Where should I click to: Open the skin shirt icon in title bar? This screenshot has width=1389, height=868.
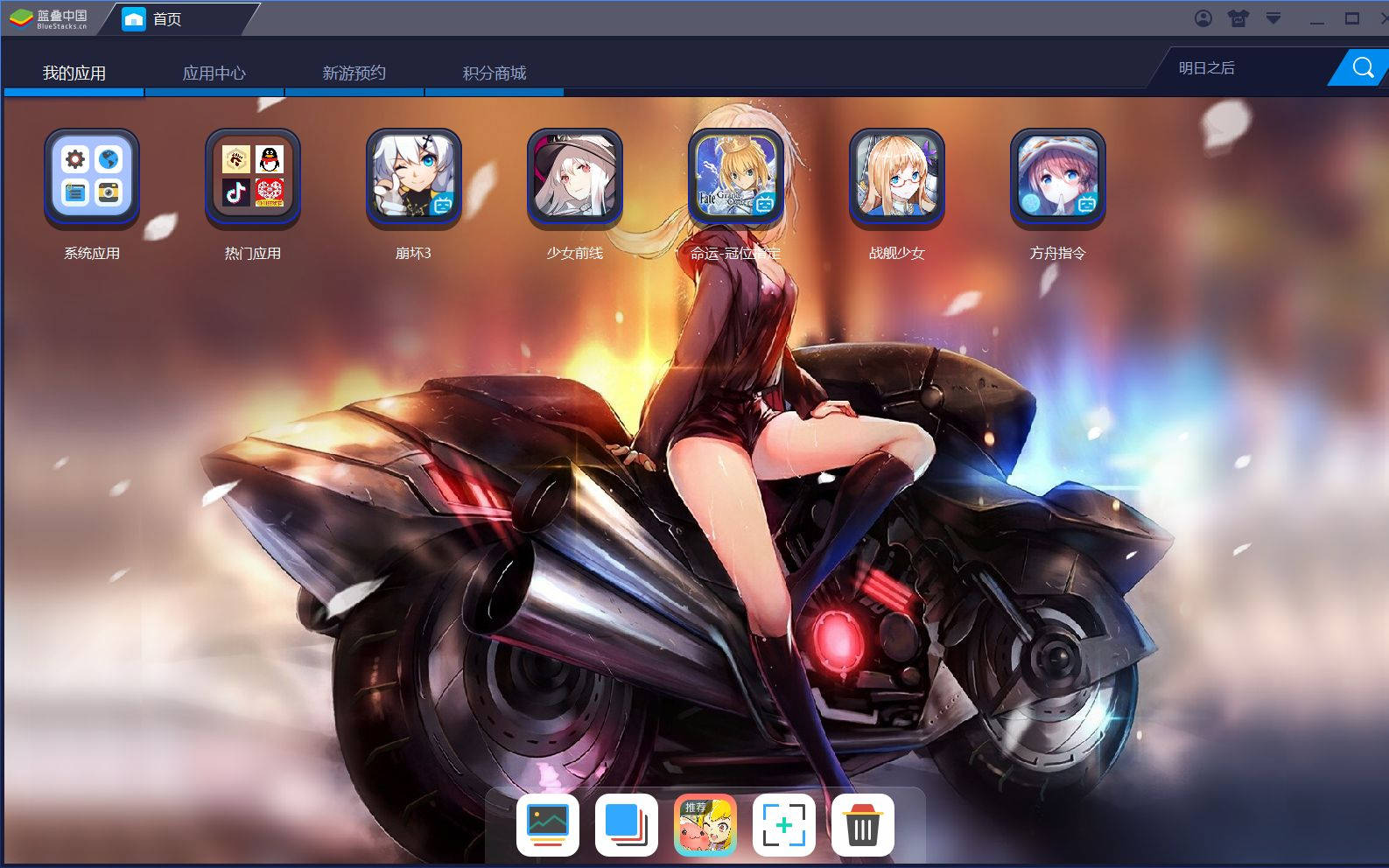[x=1238, y=18]
